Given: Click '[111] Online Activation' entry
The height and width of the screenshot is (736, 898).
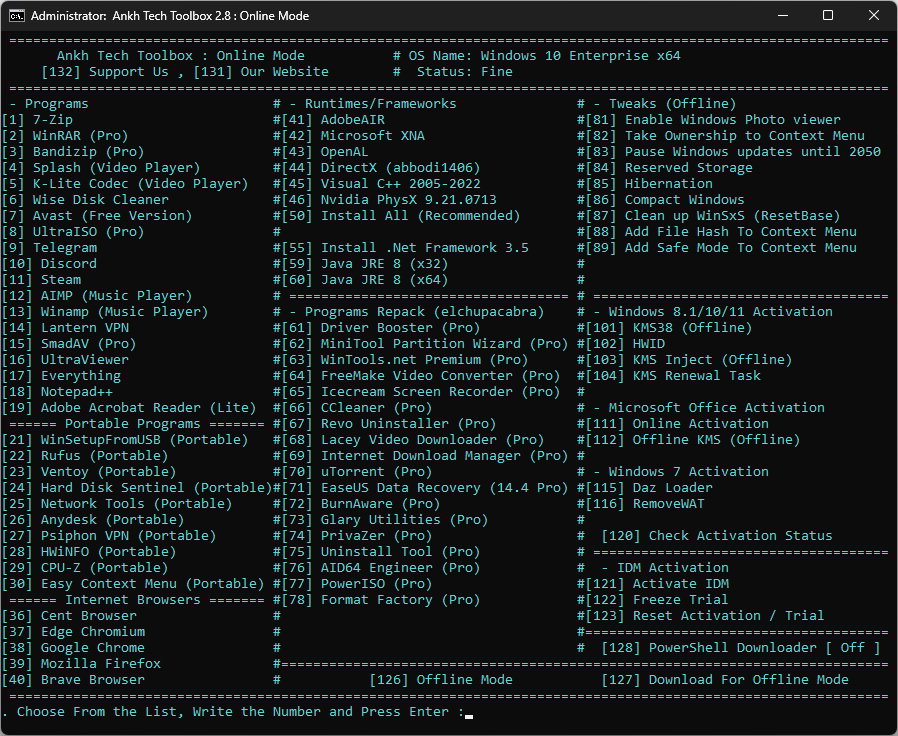Looking at the screenshot, I should point(677,424).
